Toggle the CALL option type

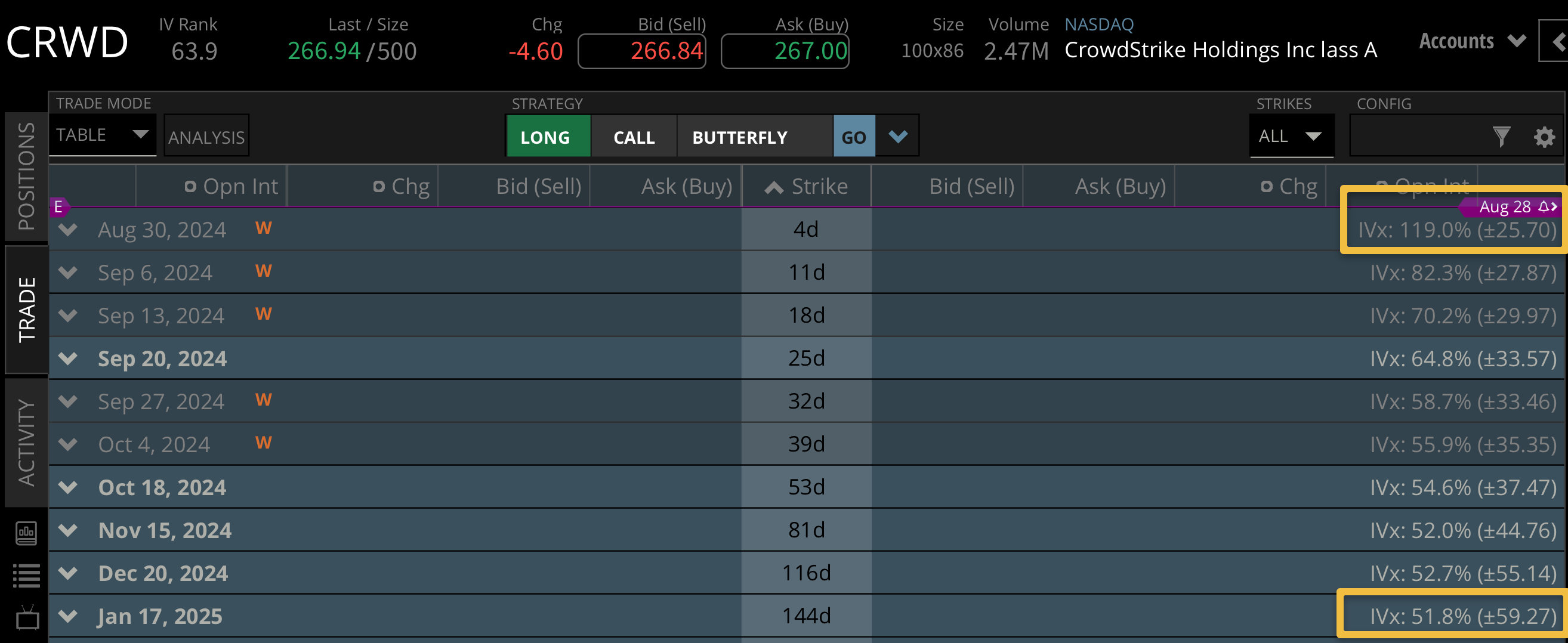[634, 137]
